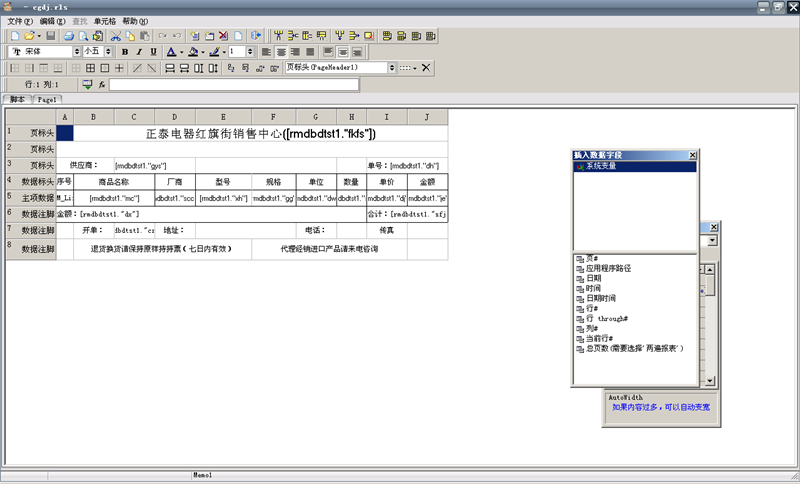Open the font size dropdown showing 小五
The image size is (800, 484).
pyautogui.click(x=108, y=52)
